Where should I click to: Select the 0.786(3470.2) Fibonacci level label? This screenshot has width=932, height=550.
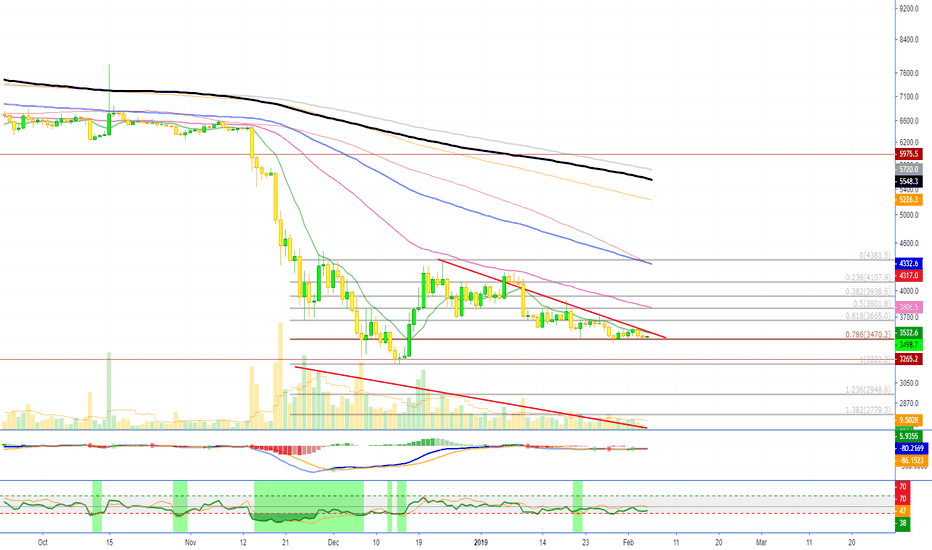coord(868,335)
